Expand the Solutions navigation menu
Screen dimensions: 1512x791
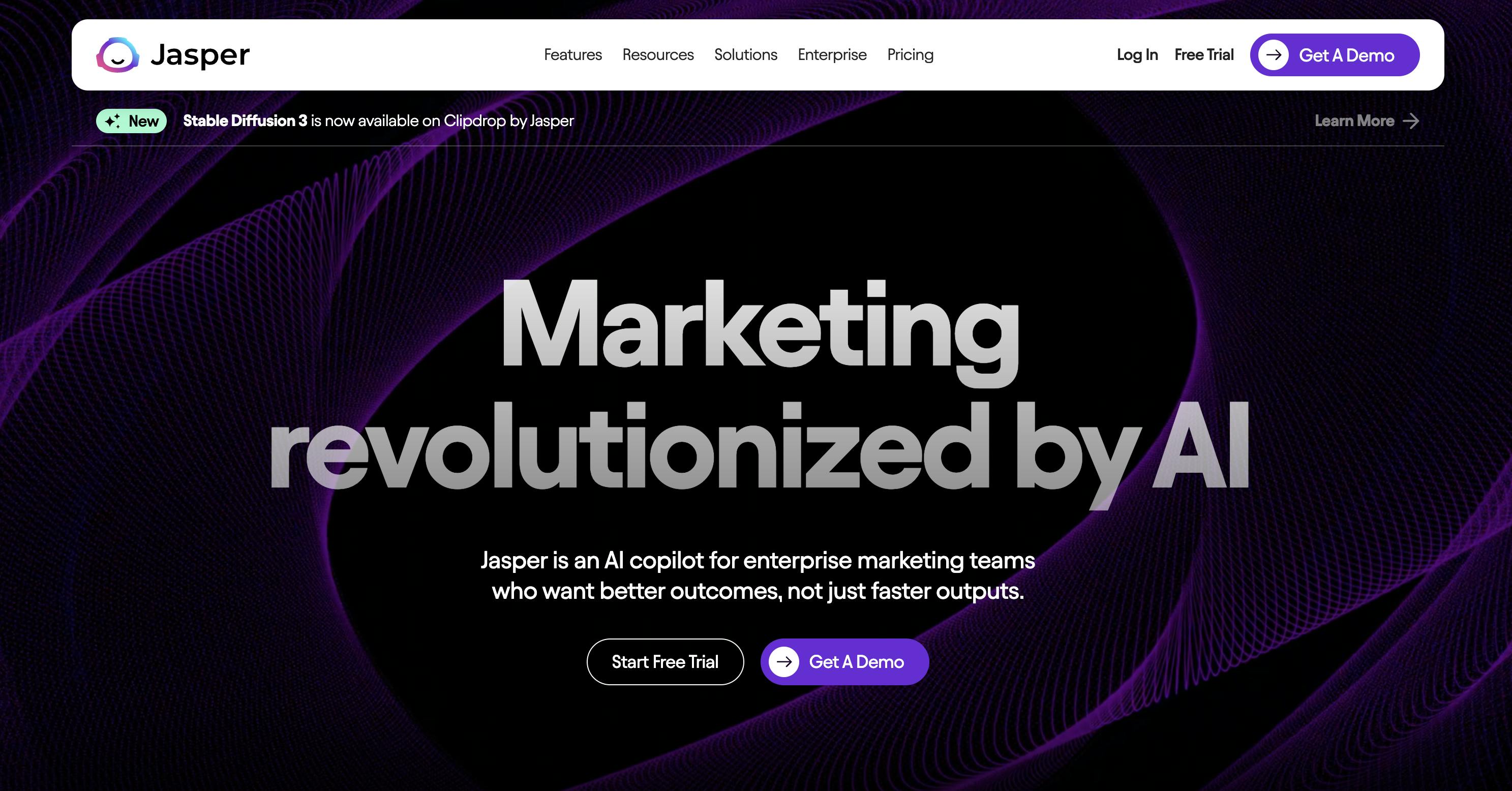[x=745, y=54]
